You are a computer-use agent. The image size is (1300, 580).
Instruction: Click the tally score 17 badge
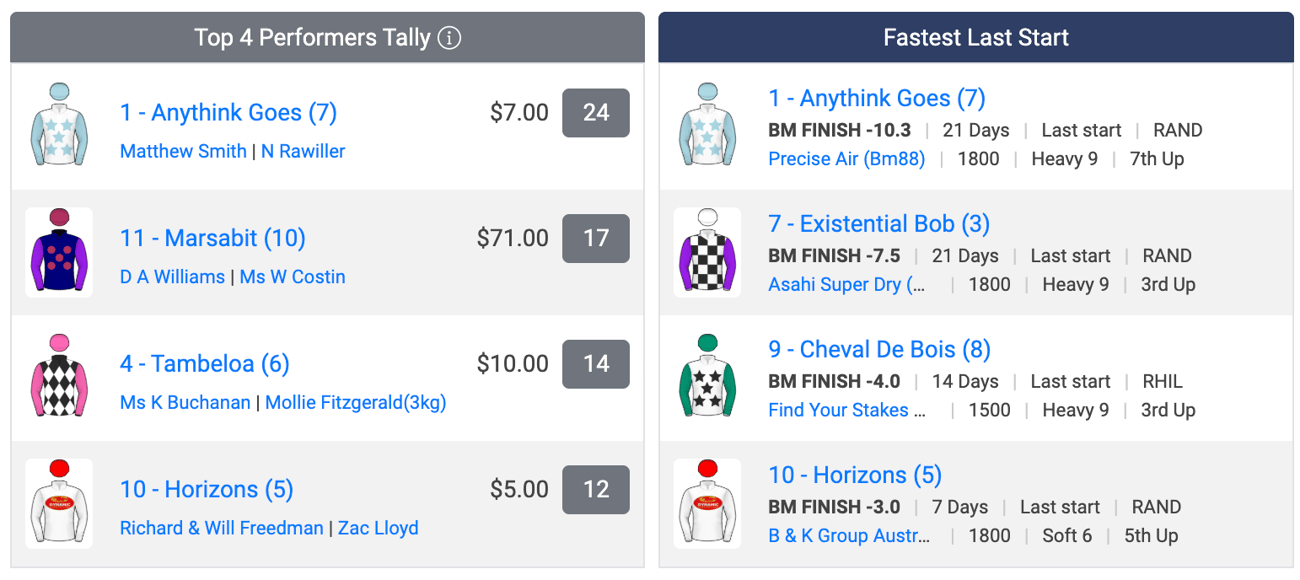point(596,238)
